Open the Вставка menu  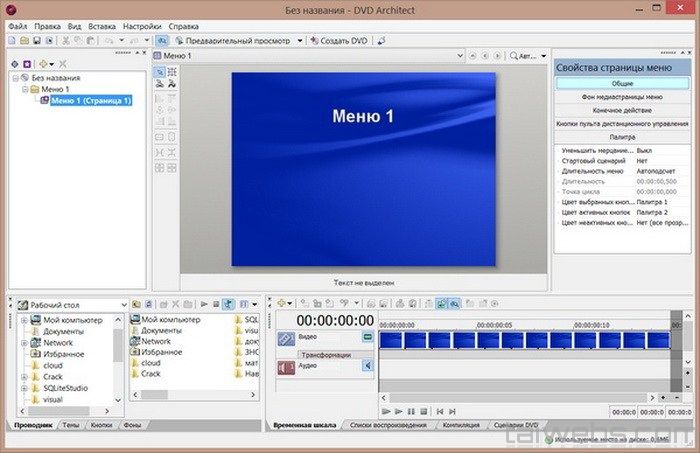click(102, 25)
